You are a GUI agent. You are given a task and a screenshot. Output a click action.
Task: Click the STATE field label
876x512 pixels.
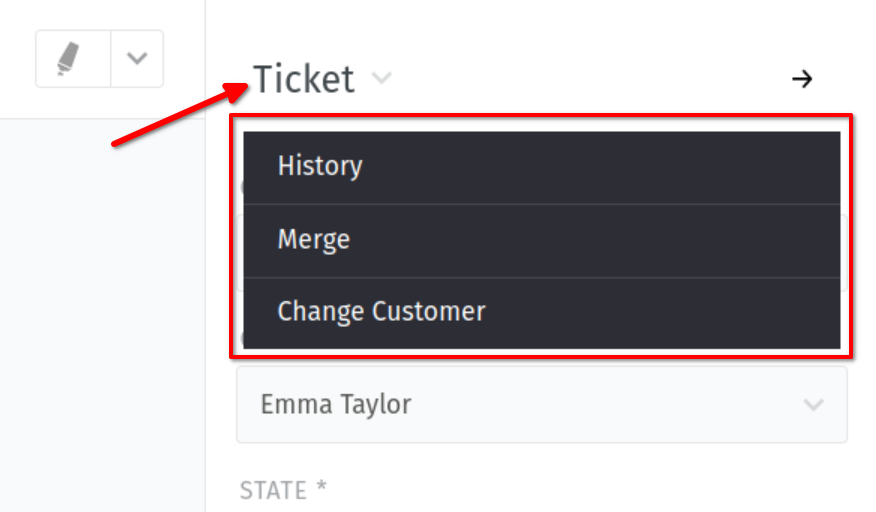click(273, 490)
